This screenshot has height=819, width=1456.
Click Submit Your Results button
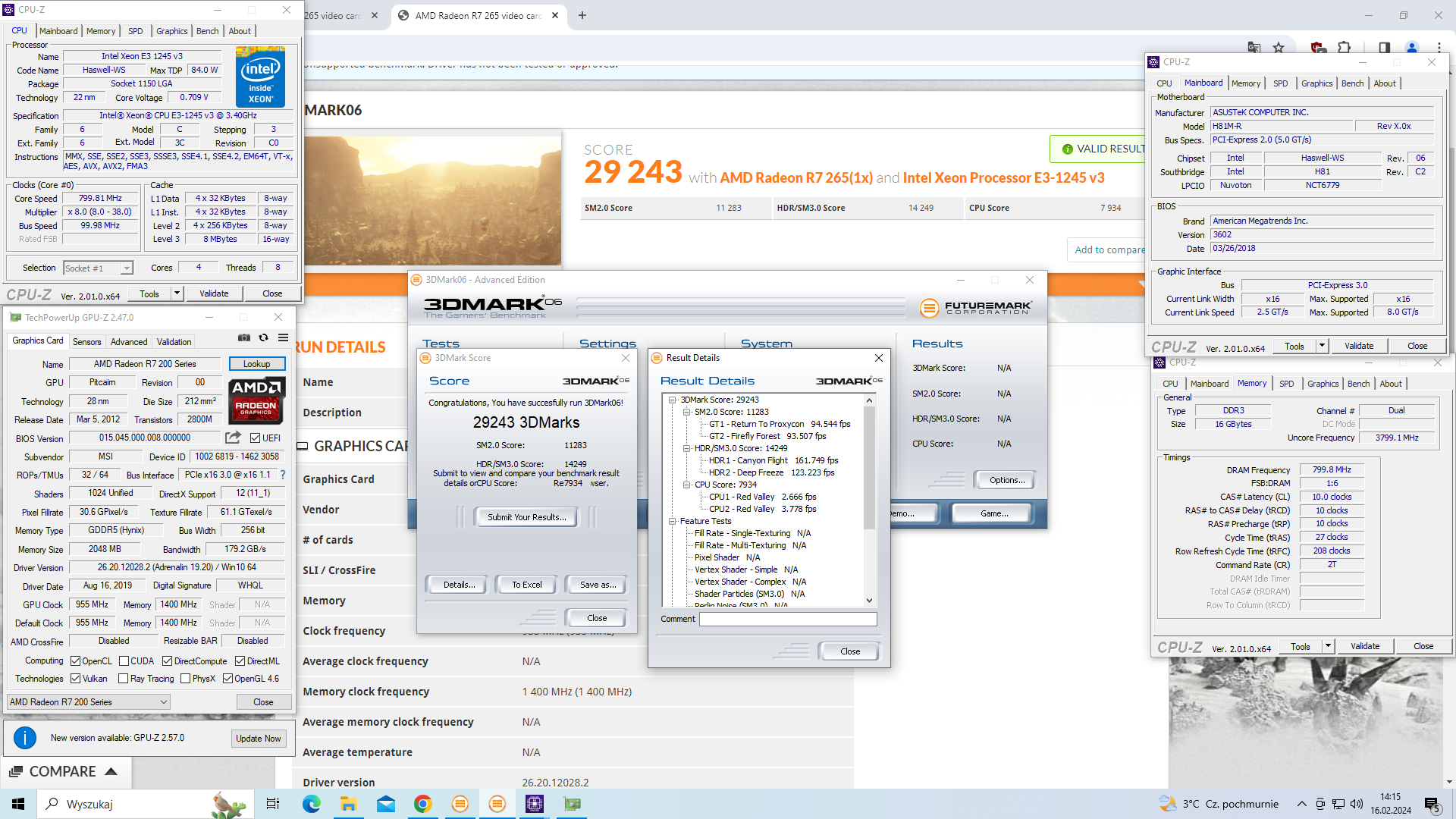tap(526, 517)
